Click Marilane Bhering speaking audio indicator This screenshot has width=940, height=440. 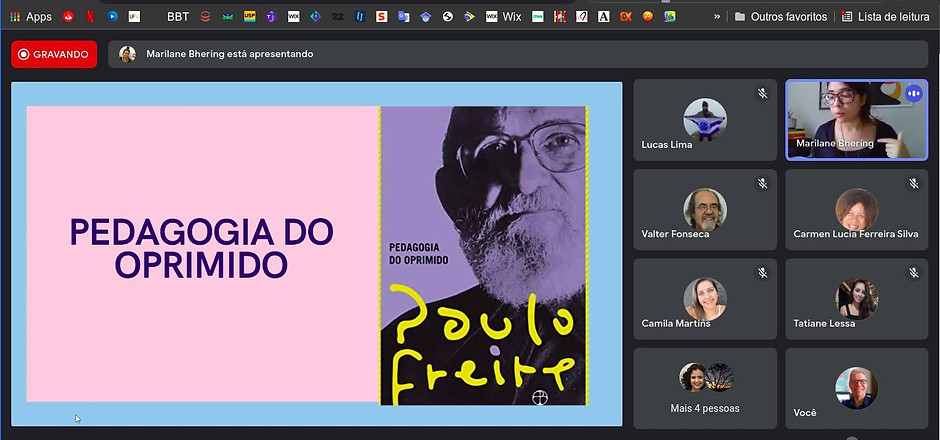pos(914,94)
